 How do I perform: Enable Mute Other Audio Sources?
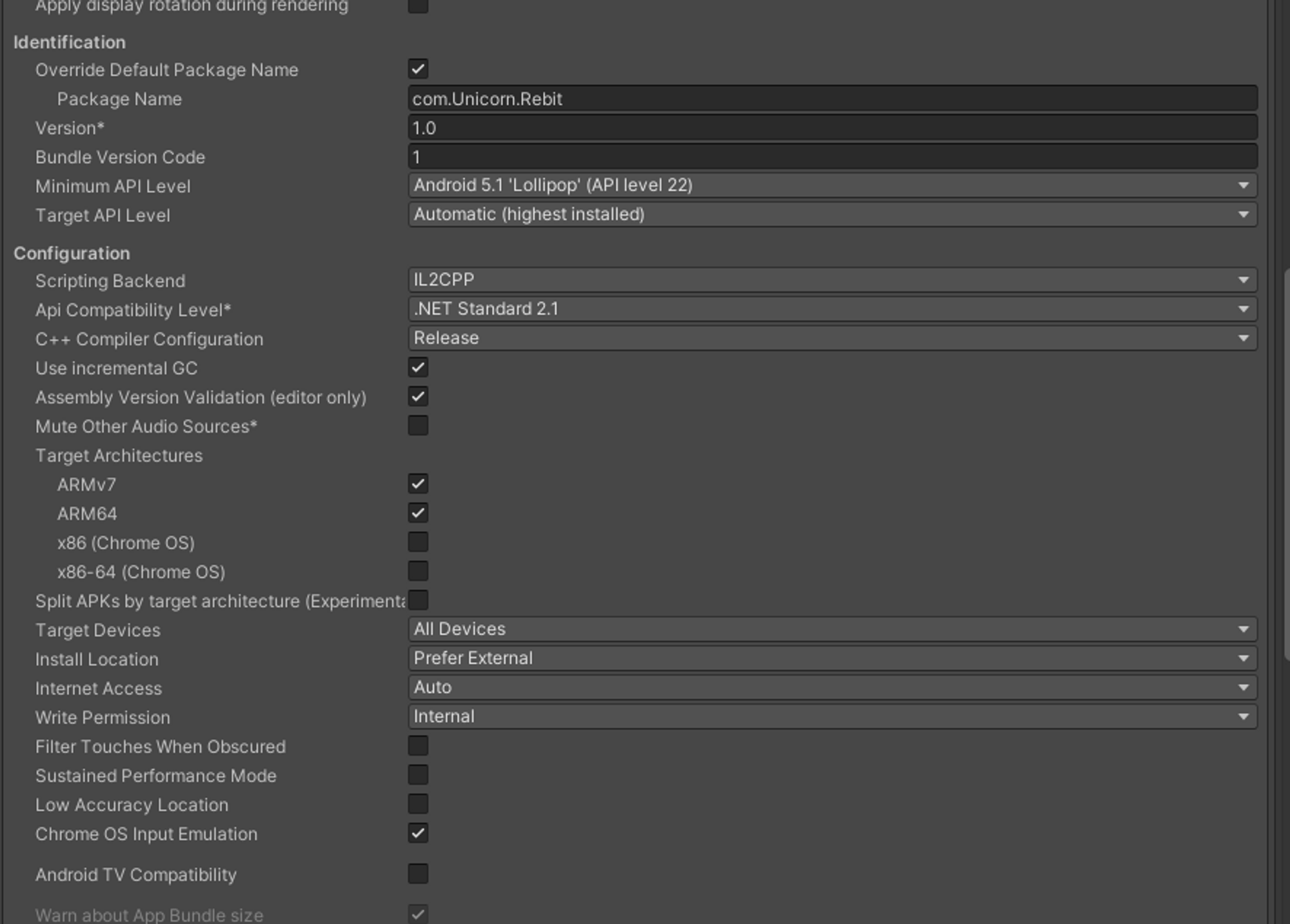point(418,426)
